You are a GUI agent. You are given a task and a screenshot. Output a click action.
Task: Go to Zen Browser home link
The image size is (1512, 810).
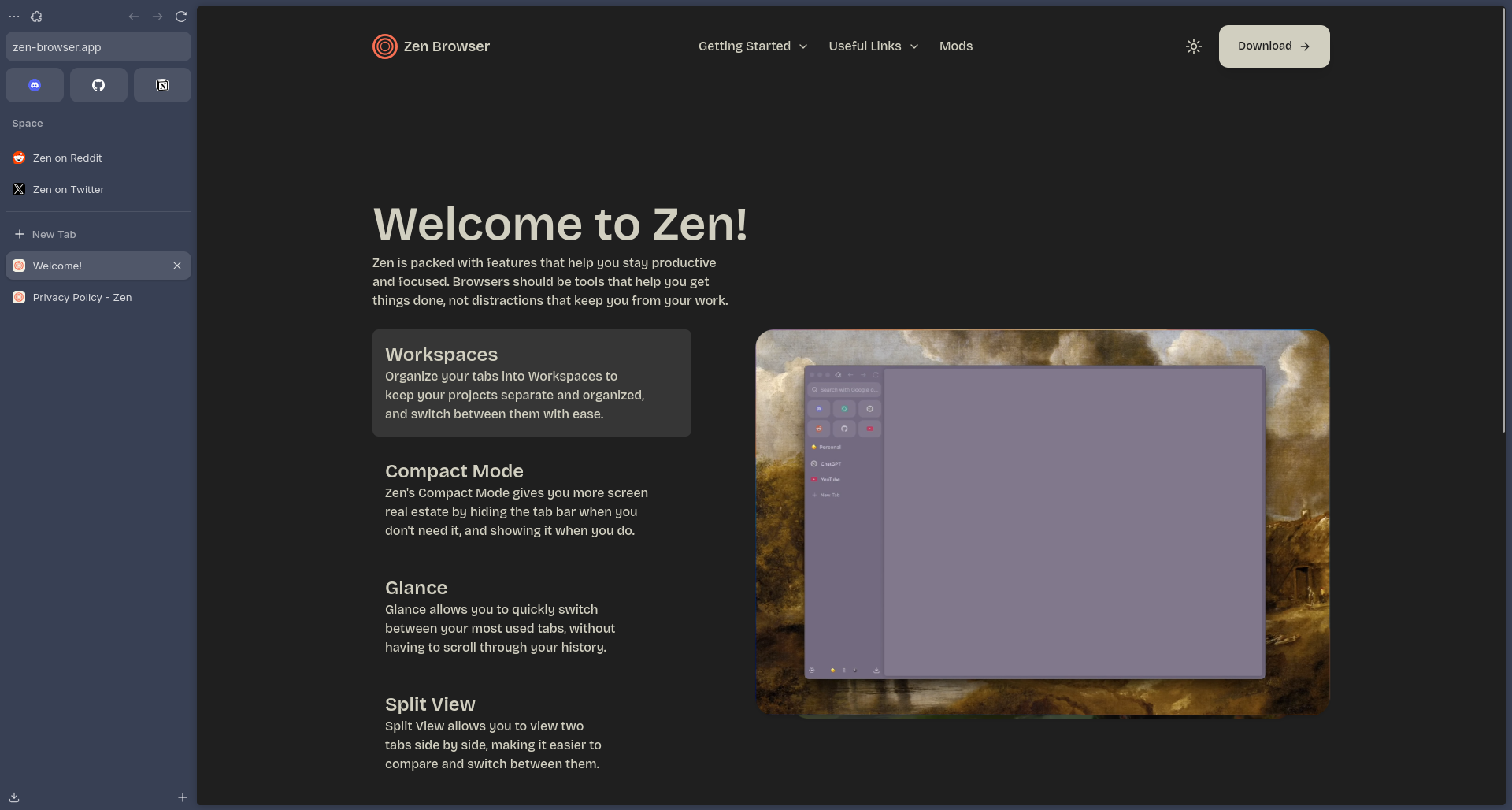coord(431,46)
